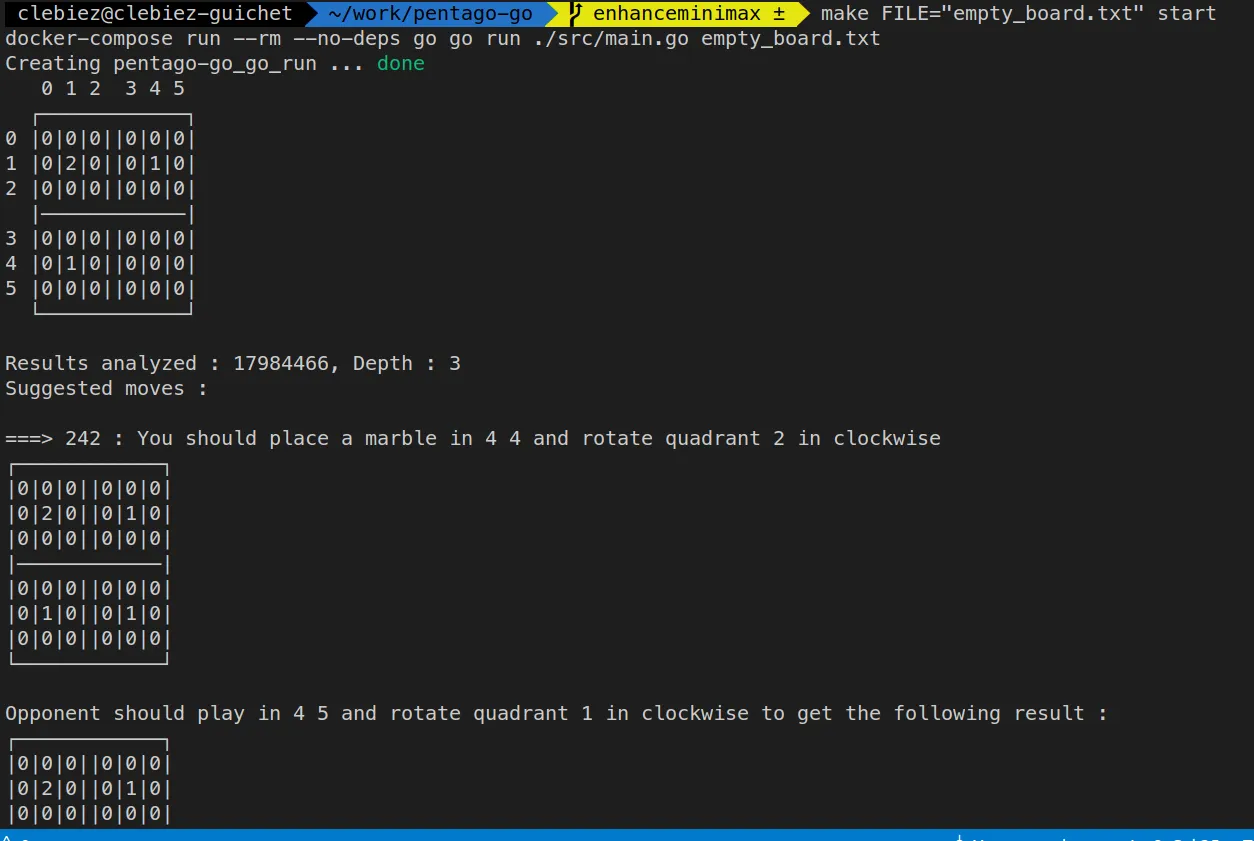Click the green 'done' status text
This screenshot has height=841, width=1254.
tap(400, 64)
